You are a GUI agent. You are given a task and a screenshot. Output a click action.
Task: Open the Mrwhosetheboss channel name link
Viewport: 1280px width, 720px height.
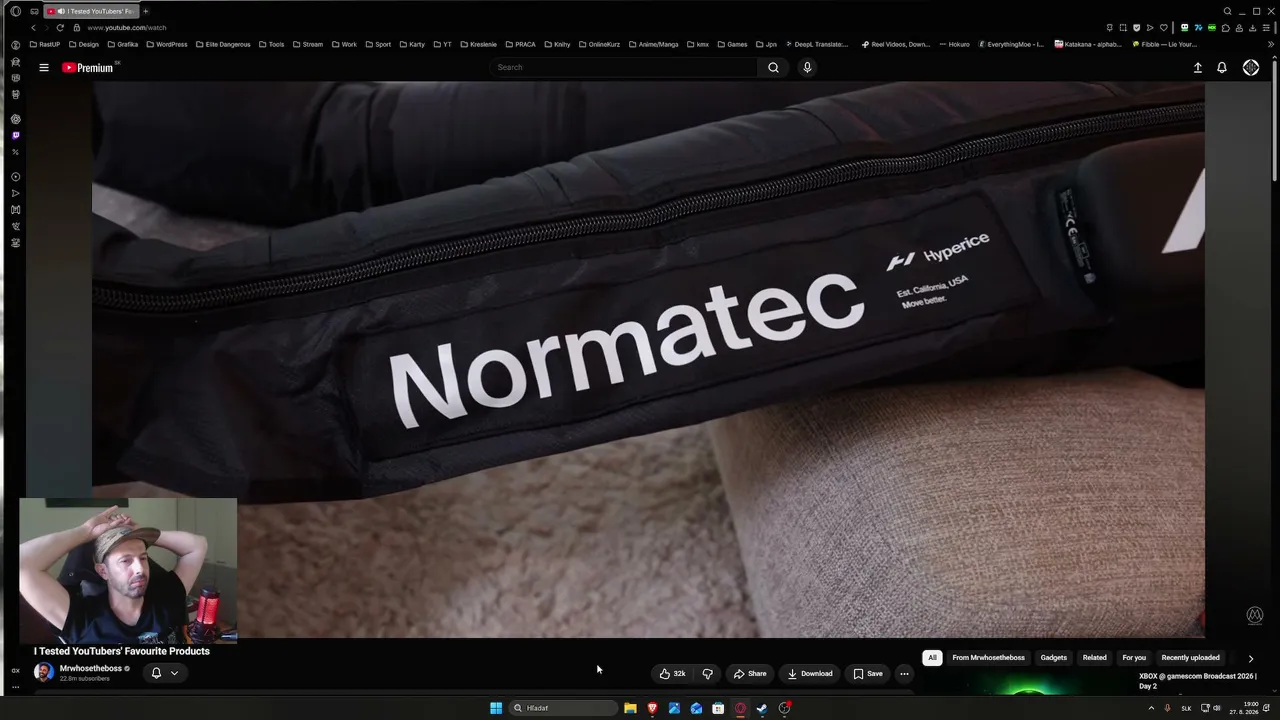click(x=91, y=668)
